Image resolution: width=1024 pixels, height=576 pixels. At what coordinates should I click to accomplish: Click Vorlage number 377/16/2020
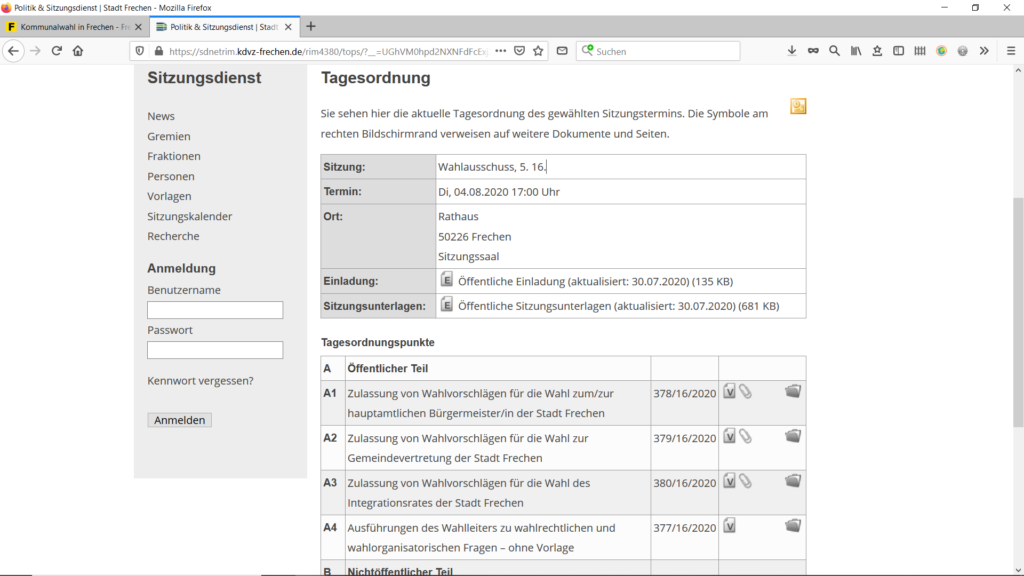pyautogui.click(x=684, y=528)
